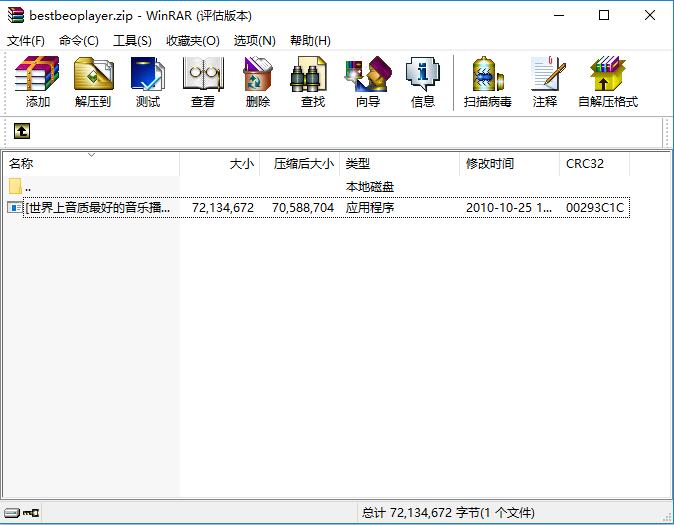Click the 自解压格式 (SFX) icon
674x525 pixels.
[607, 82]
